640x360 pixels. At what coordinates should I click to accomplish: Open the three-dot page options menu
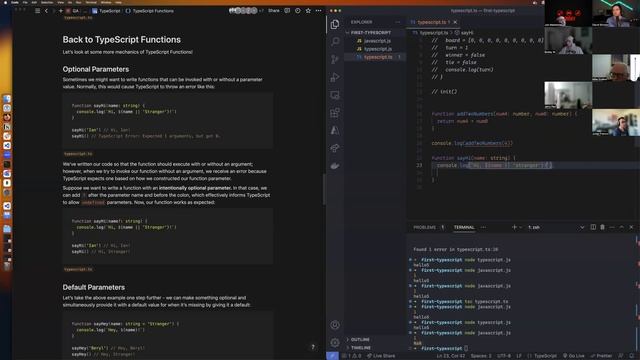pyautogui.click(x=318, y=11)
